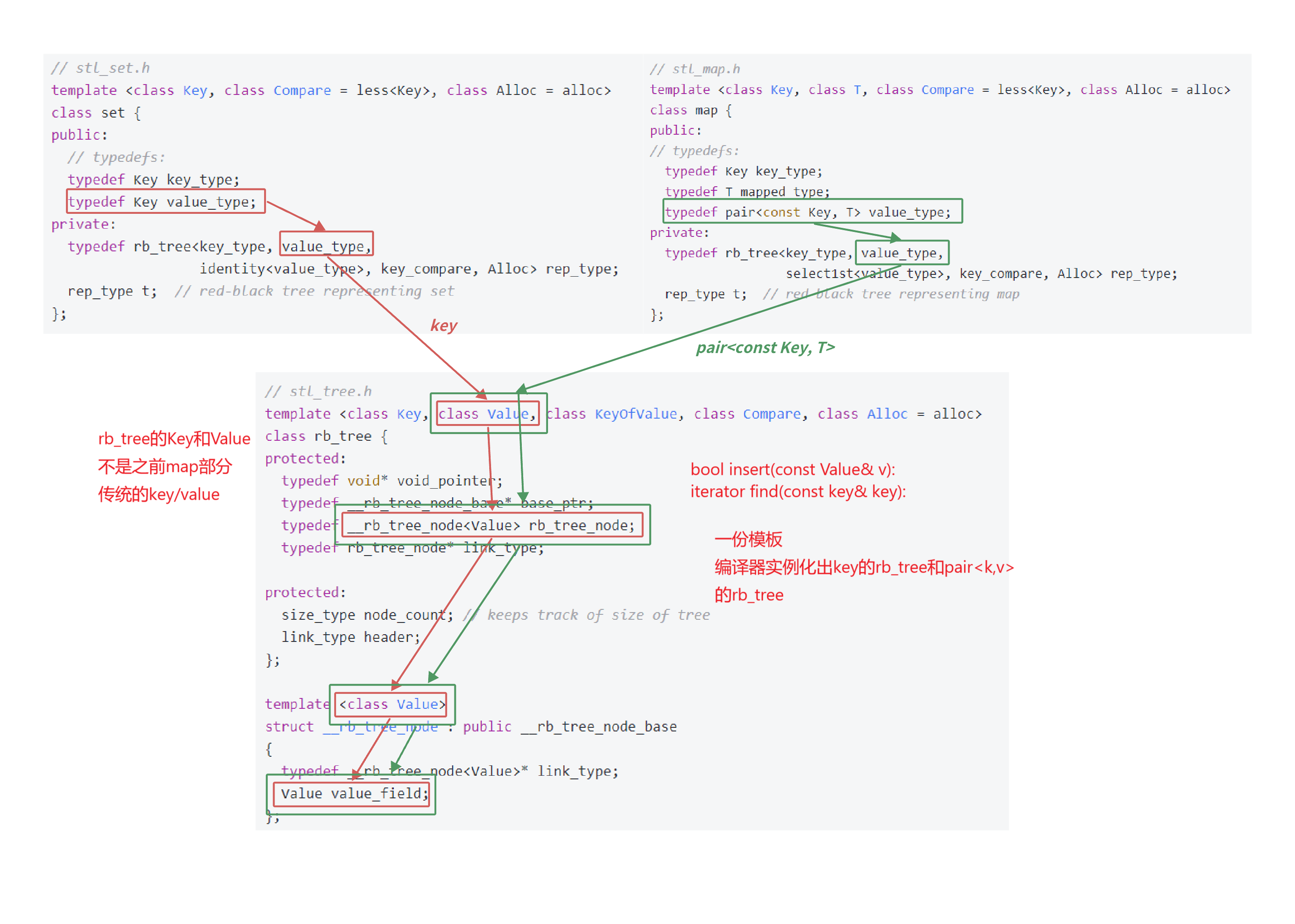Click the 'rb_tree的Key和Value' annotation
The image size is (1295, 924).
click(174, 438)
